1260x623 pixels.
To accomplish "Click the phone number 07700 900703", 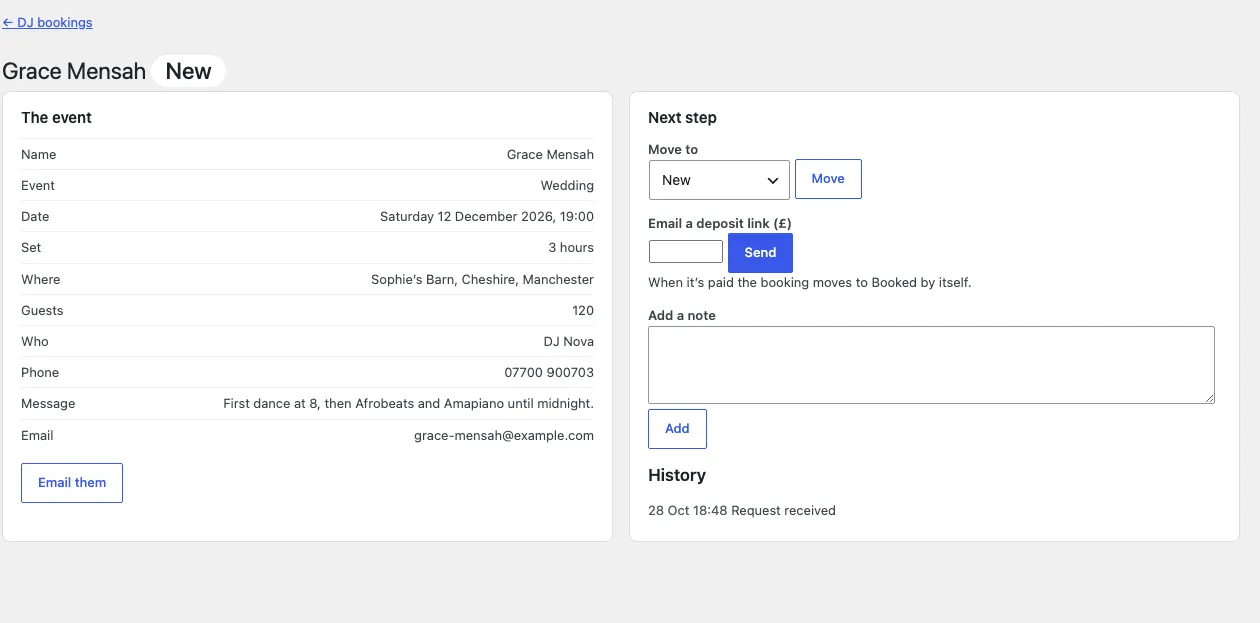I will point(549,373).
